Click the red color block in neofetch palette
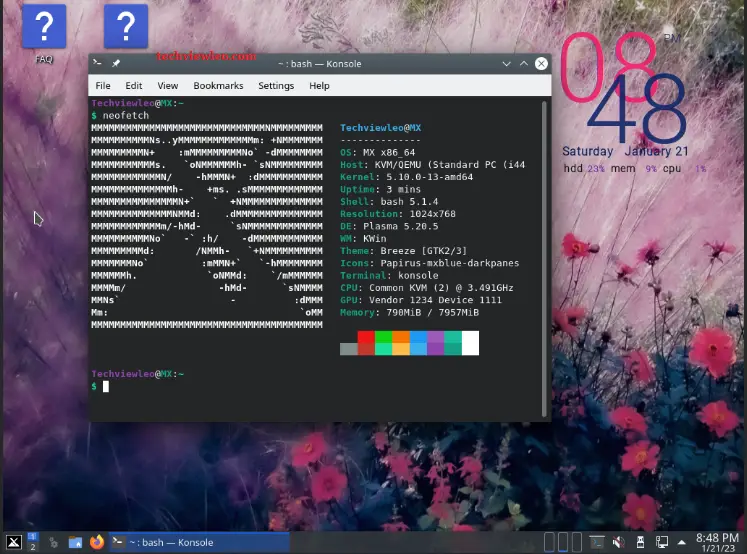This screenshot has width=747, height=554. (x=366, y=337)
